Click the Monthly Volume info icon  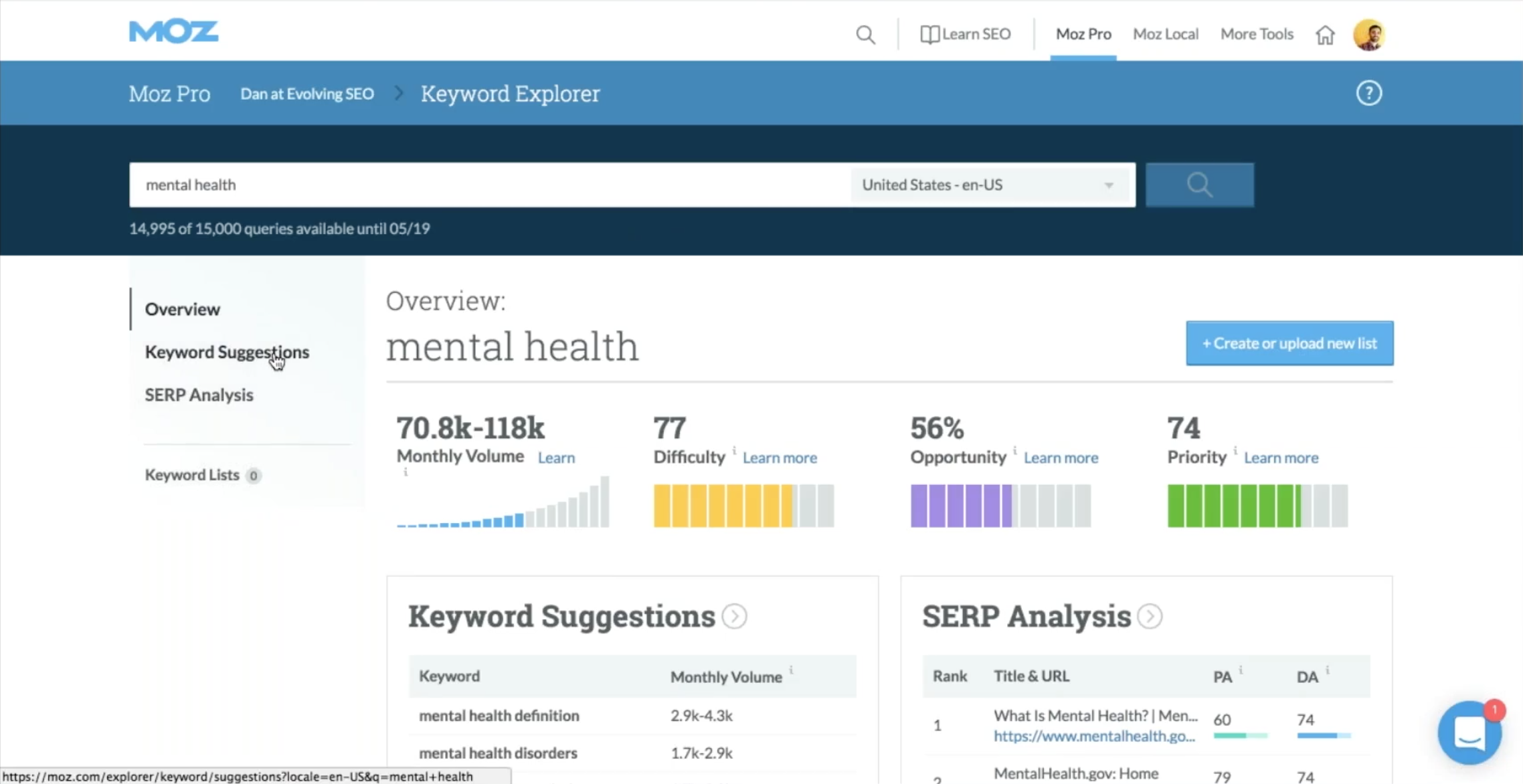point(406,472)
